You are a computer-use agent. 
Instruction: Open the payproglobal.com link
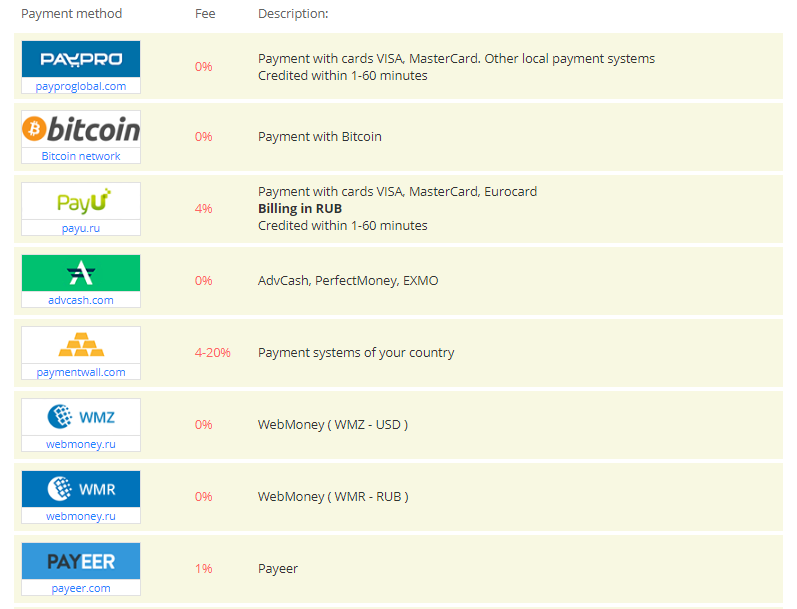coord(81,86)
